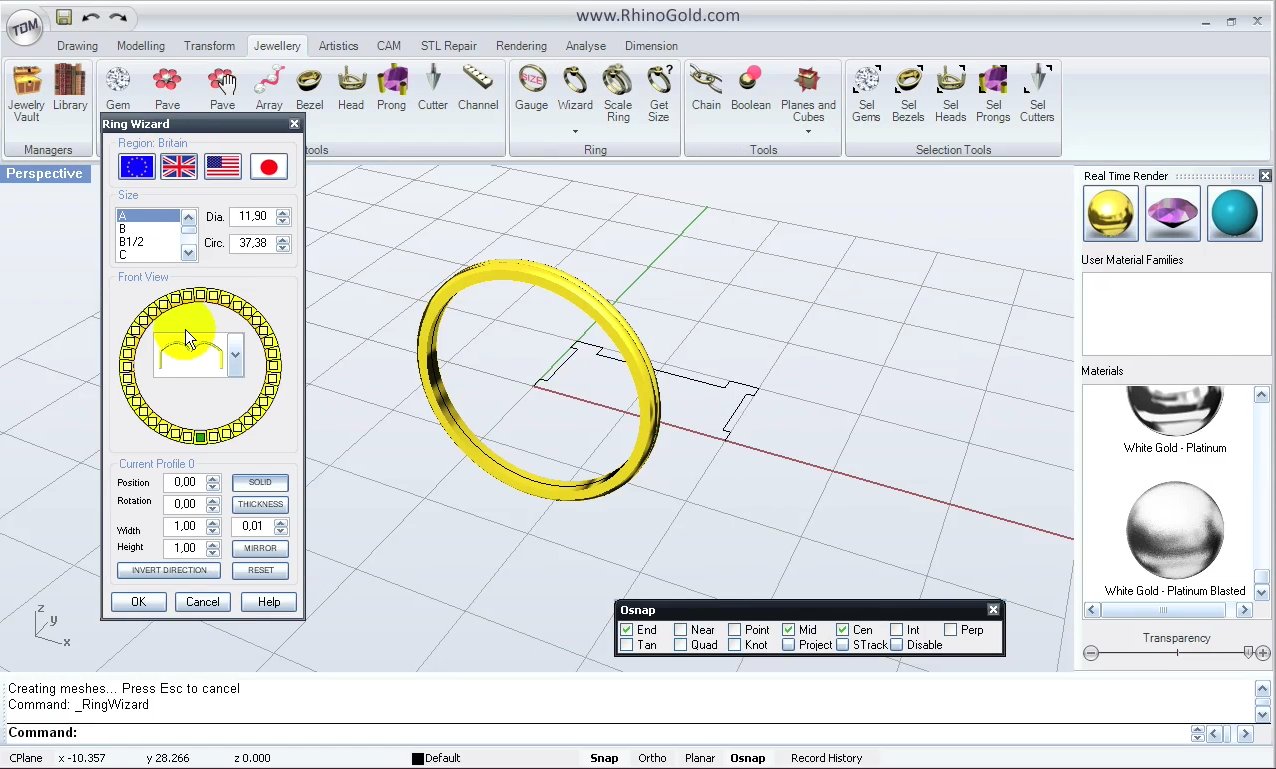Select the USA region flag
The height and width of the screenshot is (769, 1276).
click(x=223, y=167)
